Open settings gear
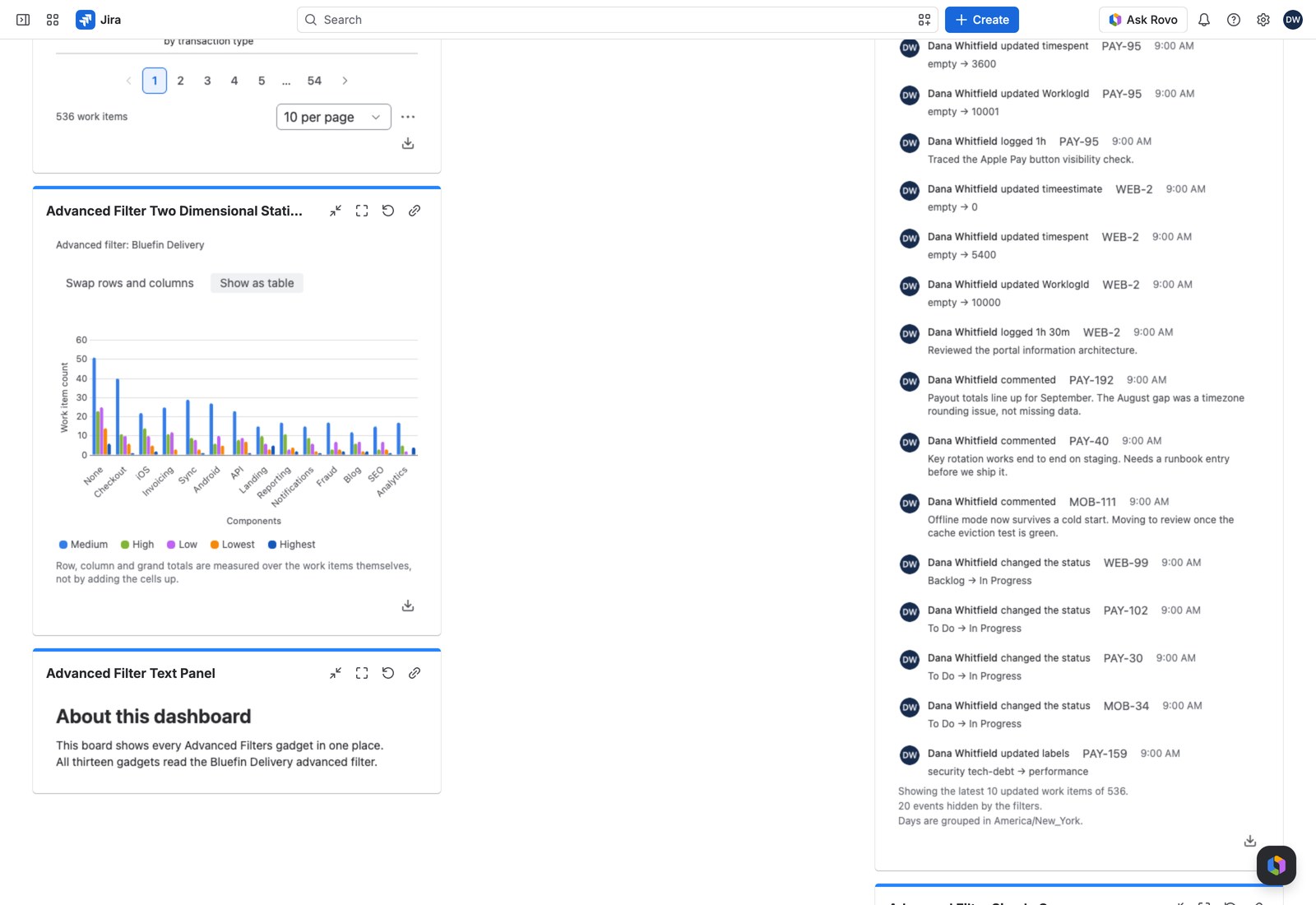Screen dimensions: 1316x905 click(x=1263, y=20)
